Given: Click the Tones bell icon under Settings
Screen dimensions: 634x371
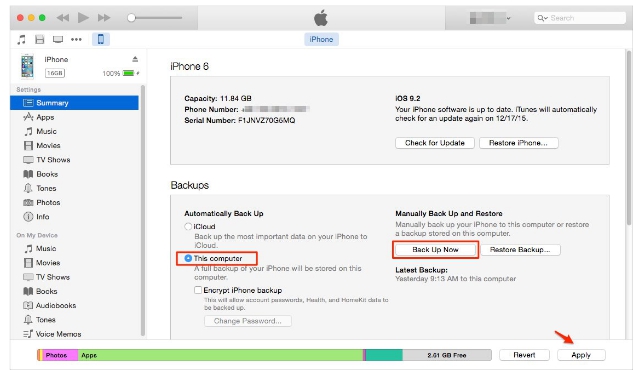Looking at the screenshot, I should [28, 188].
